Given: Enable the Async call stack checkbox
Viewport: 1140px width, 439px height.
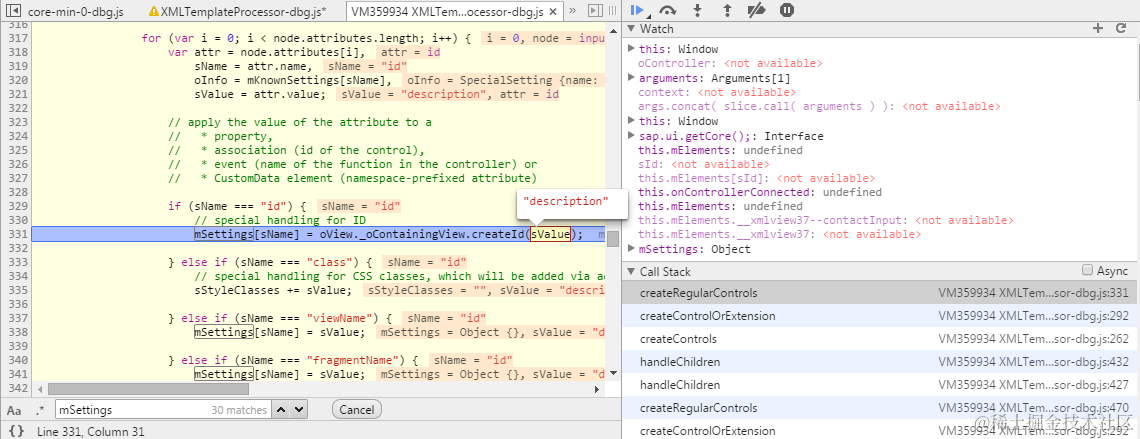Looking at the screenshot, I should [x=1088, y=270].
